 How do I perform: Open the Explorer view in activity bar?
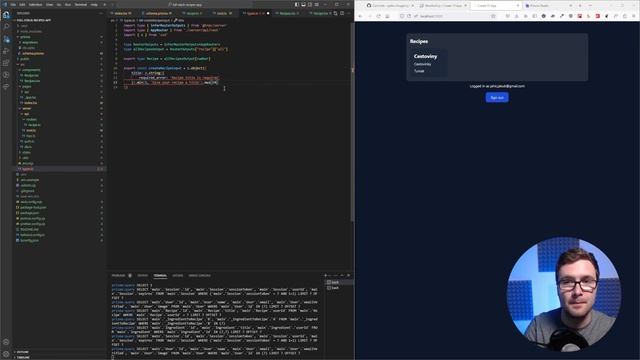[6, 15]
